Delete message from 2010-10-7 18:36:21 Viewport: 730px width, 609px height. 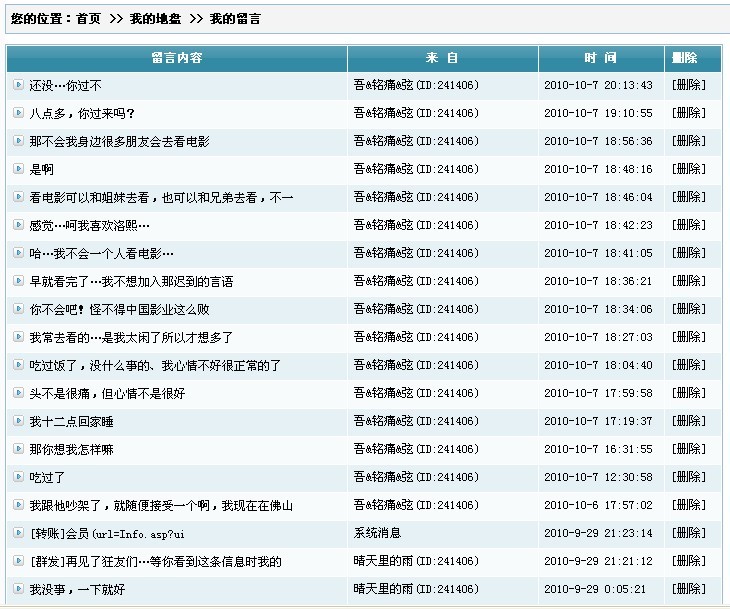click(x=689, y=281)
